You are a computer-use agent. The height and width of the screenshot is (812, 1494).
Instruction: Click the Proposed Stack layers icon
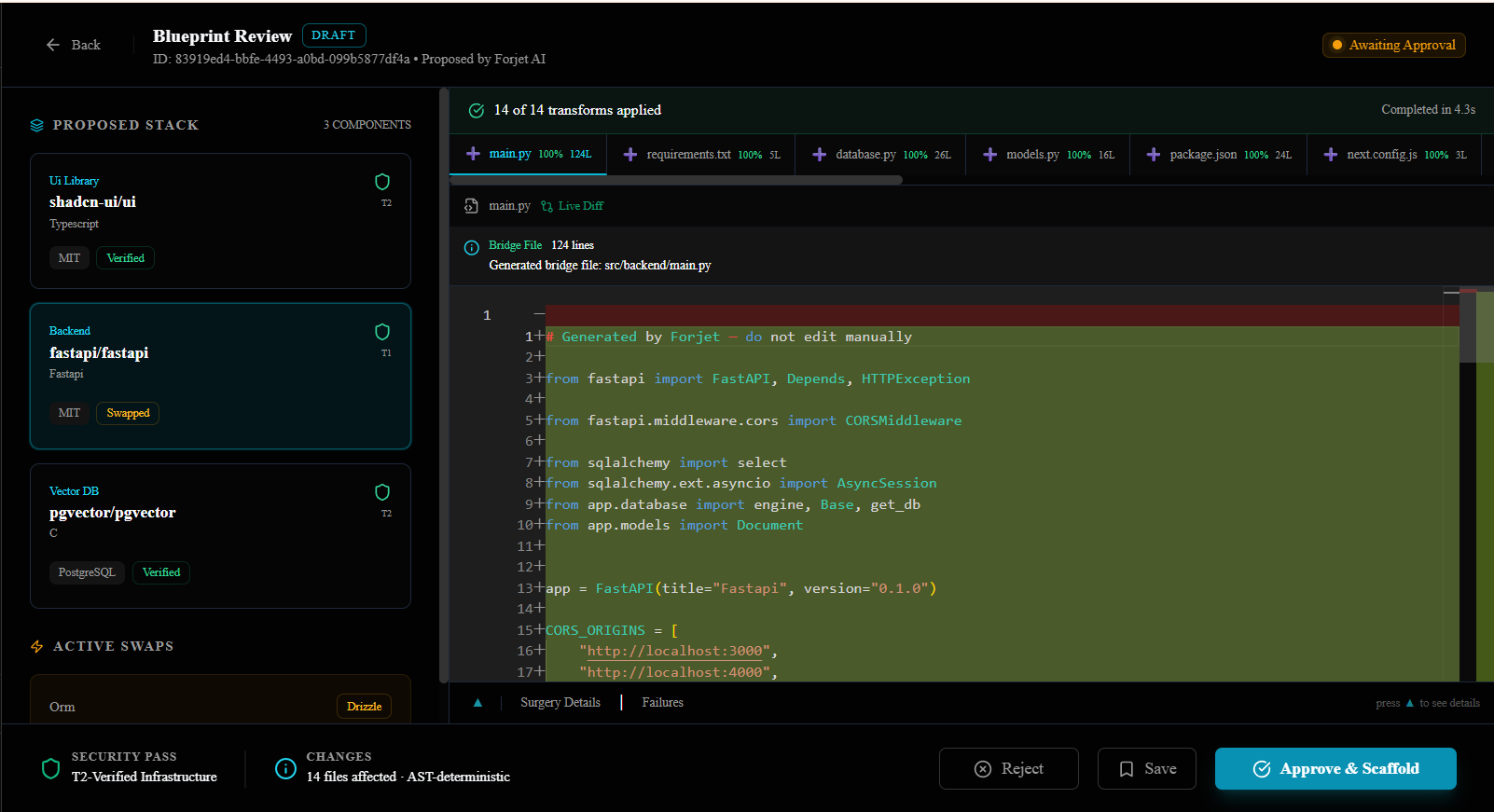tap(37, 125)
